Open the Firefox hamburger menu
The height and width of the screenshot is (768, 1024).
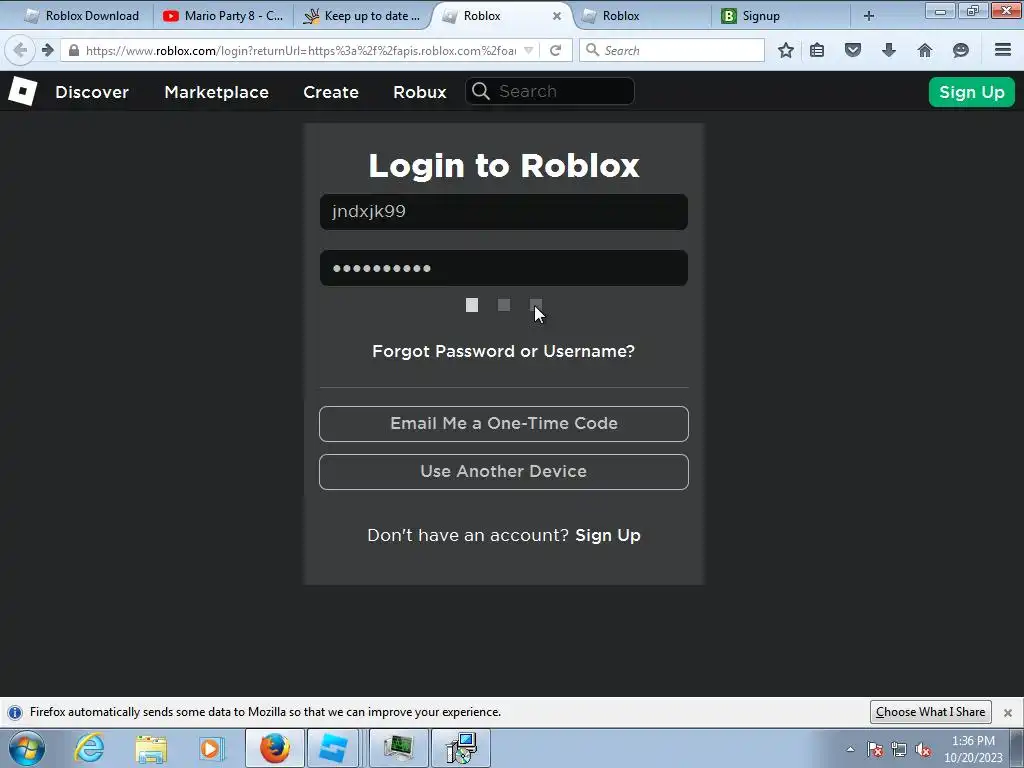(x=1003, y=50)
